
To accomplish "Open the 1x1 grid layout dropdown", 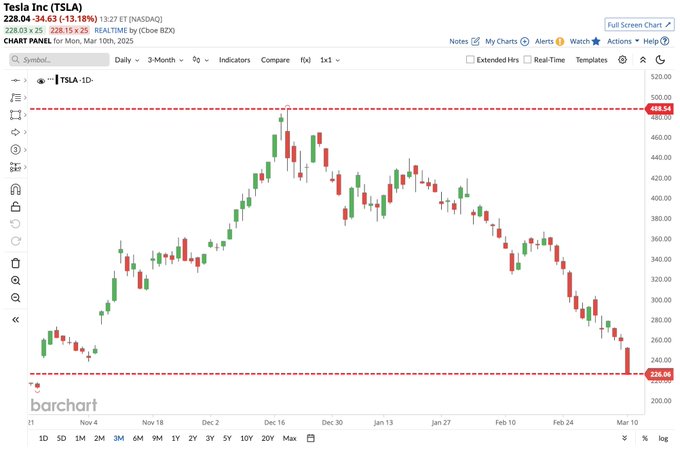I will [x=330, y=60].
